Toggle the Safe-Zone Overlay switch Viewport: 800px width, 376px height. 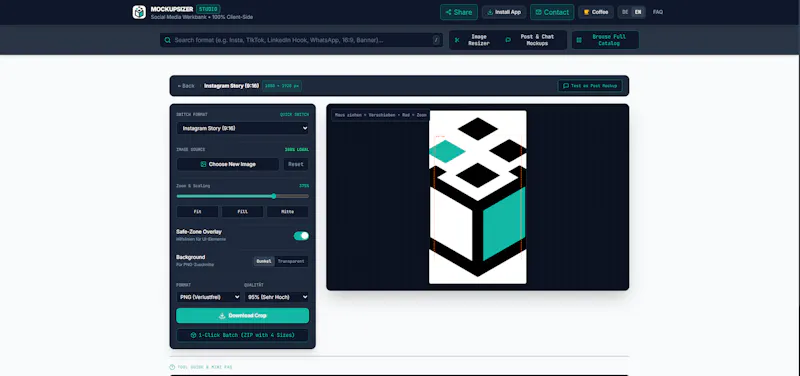[x=301, y=236]
